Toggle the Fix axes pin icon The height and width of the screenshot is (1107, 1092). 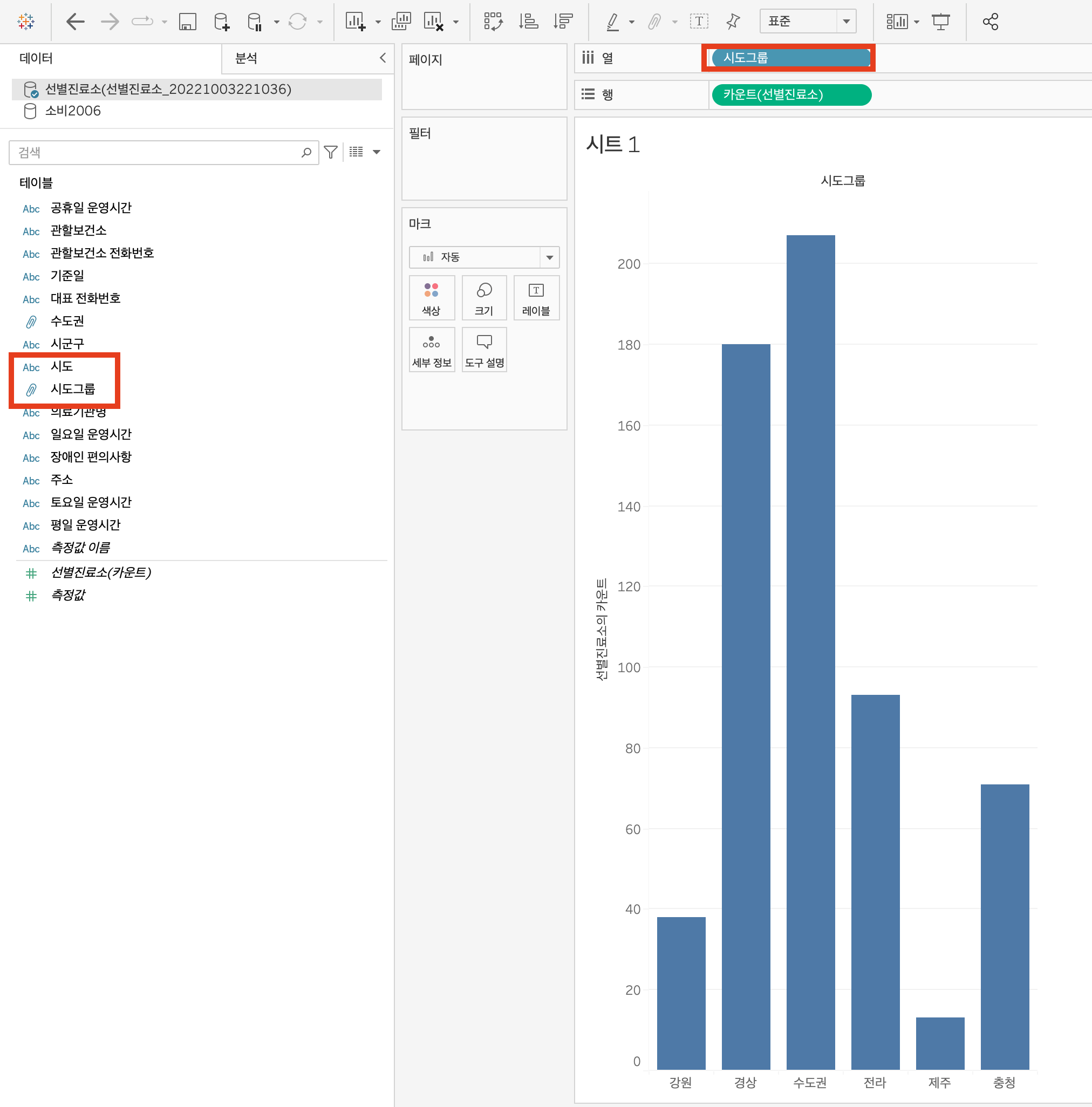point(733,22)
